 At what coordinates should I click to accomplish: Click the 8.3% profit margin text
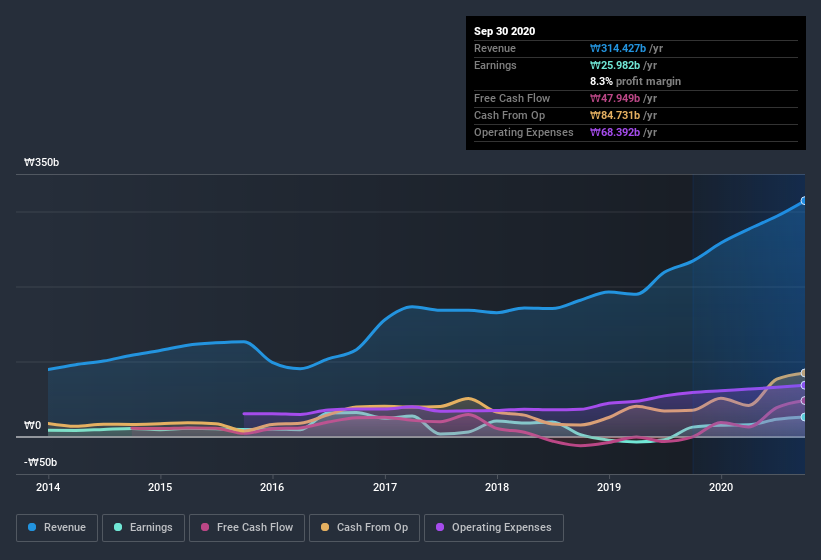(x=636, y=81)
